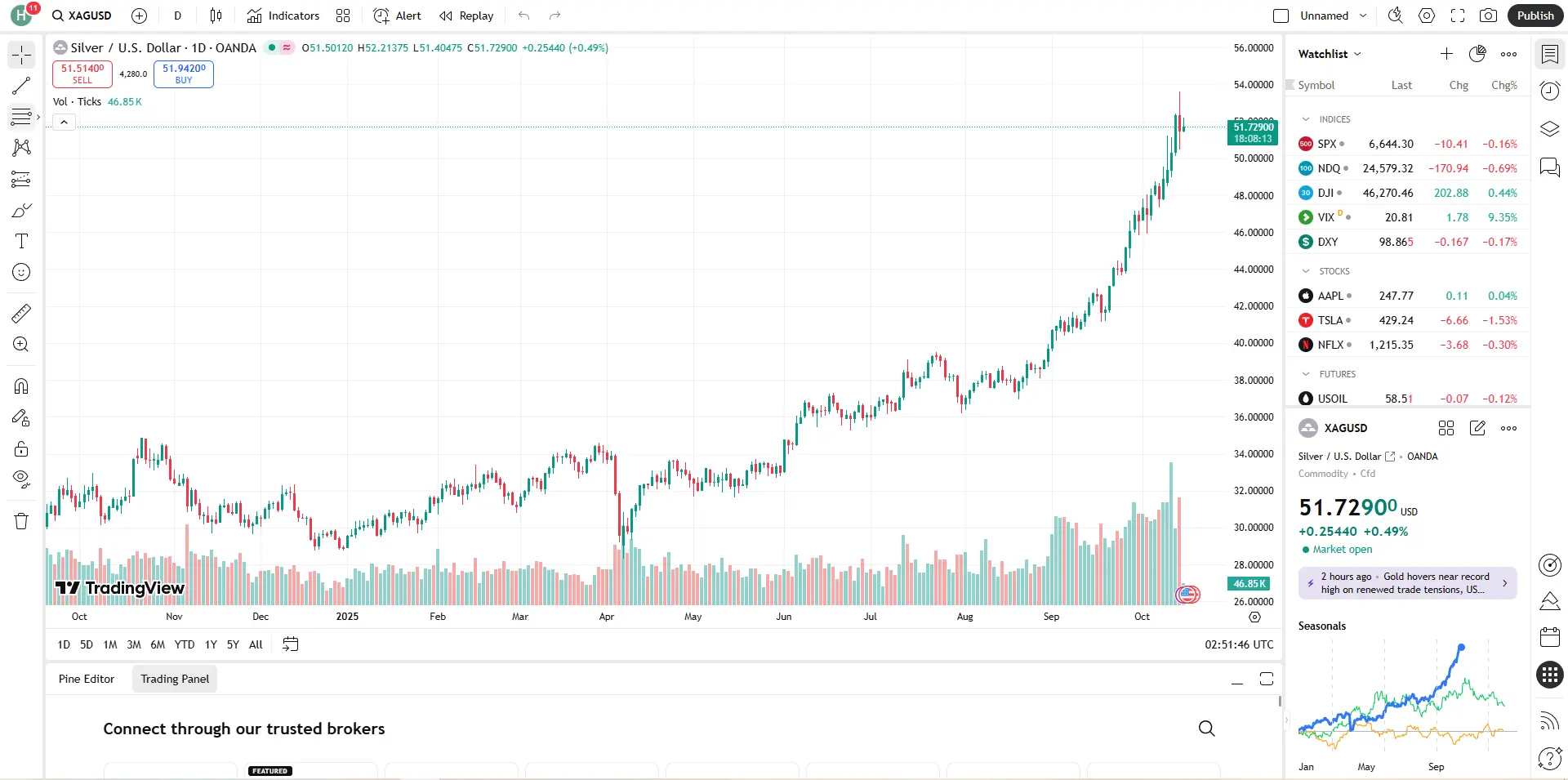Click the XAGUSD symbol search field

click(82, 16)
